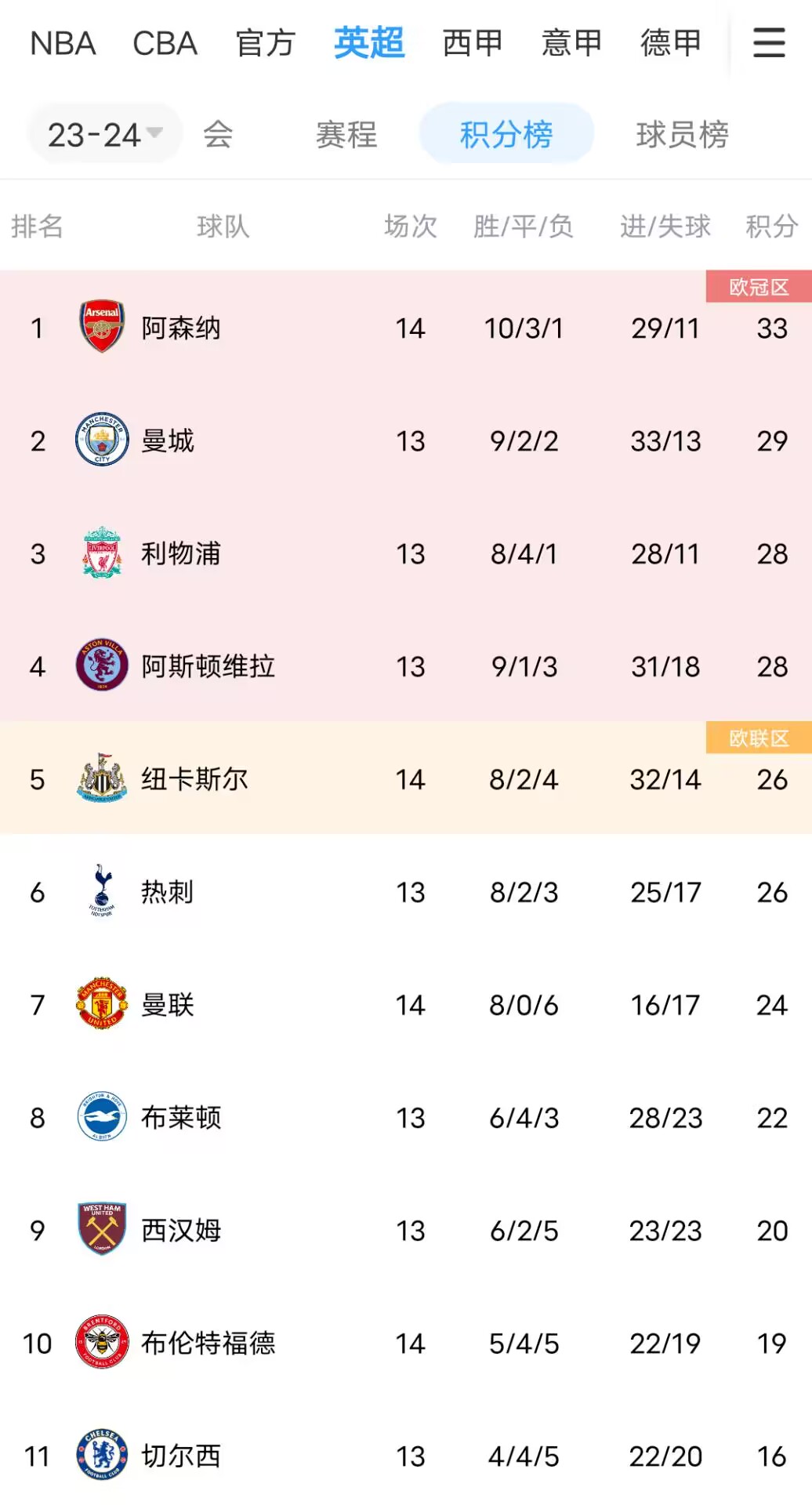Image resolution: width=812 pixels, height=1505 pixels.
Task: Click the Arsenal club crest
Action: coord(102,327)
